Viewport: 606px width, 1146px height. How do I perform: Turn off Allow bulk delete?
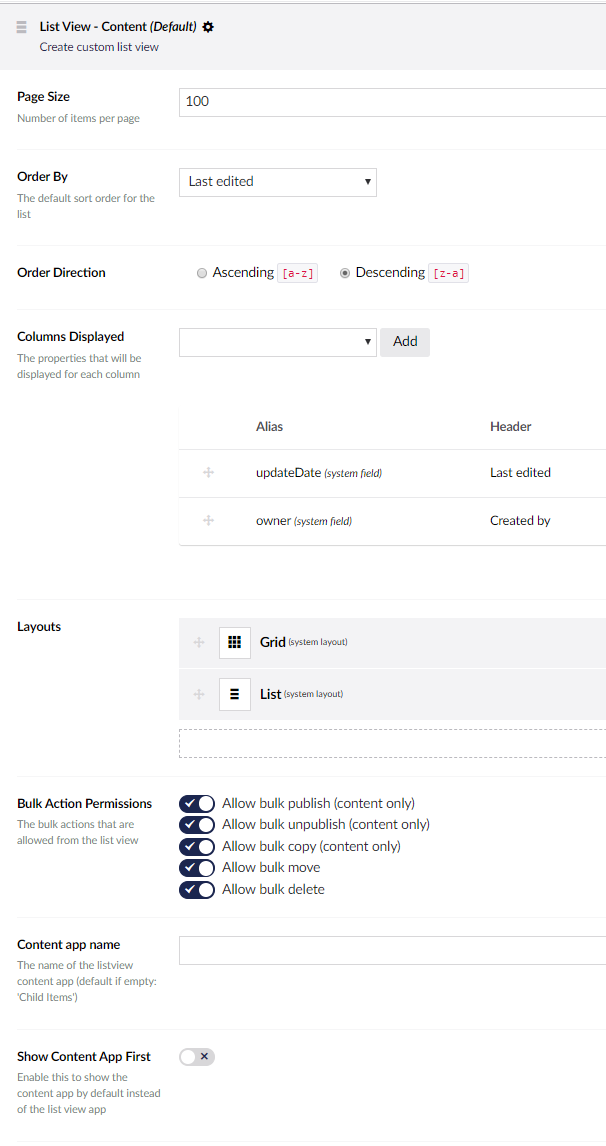coord(196,889)
